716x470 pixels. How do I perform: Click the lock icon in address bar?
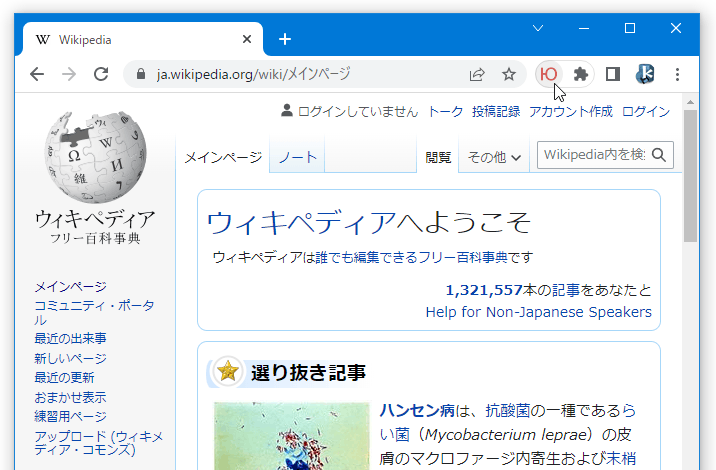coord(141,74)
